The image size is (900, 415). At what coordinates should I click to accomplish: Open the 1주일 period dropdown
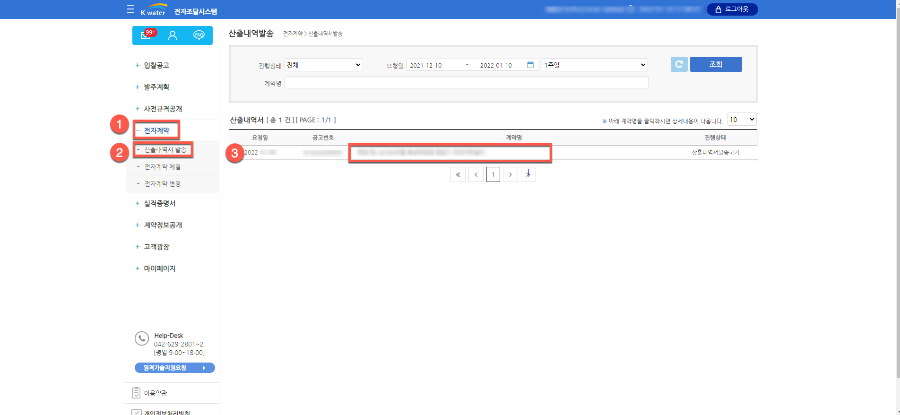(x=594, y=65)
